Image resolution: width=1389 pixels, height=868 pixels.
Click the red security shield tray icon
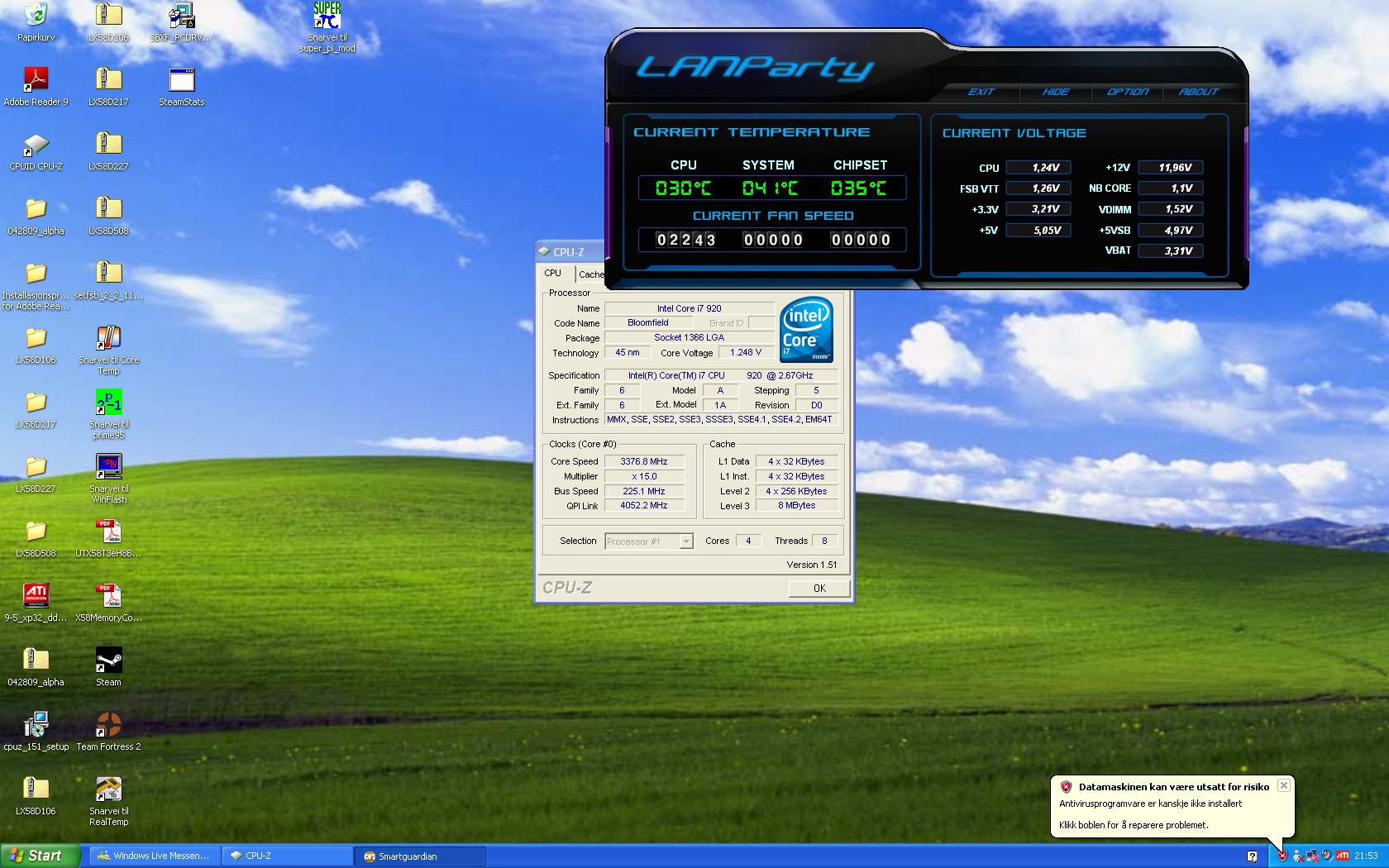pos(1282,856)
